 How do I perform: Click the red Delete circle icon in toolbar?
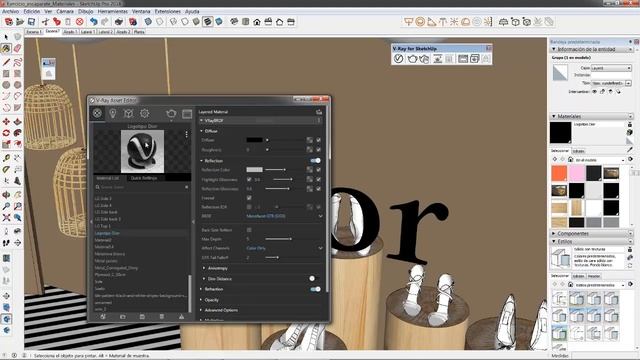click(80, 22)
